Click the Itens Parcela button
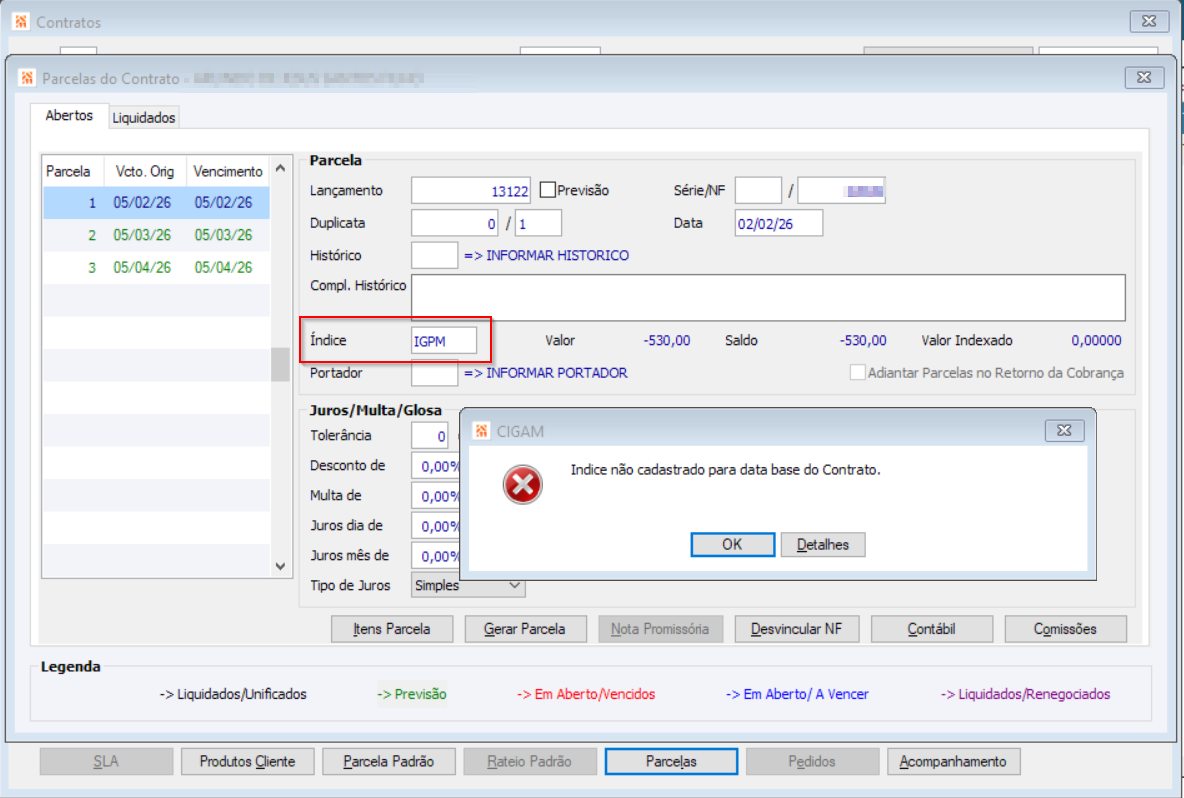This screenshot has width=1184, height=798. pyautogui.click(x=392, y=629)
